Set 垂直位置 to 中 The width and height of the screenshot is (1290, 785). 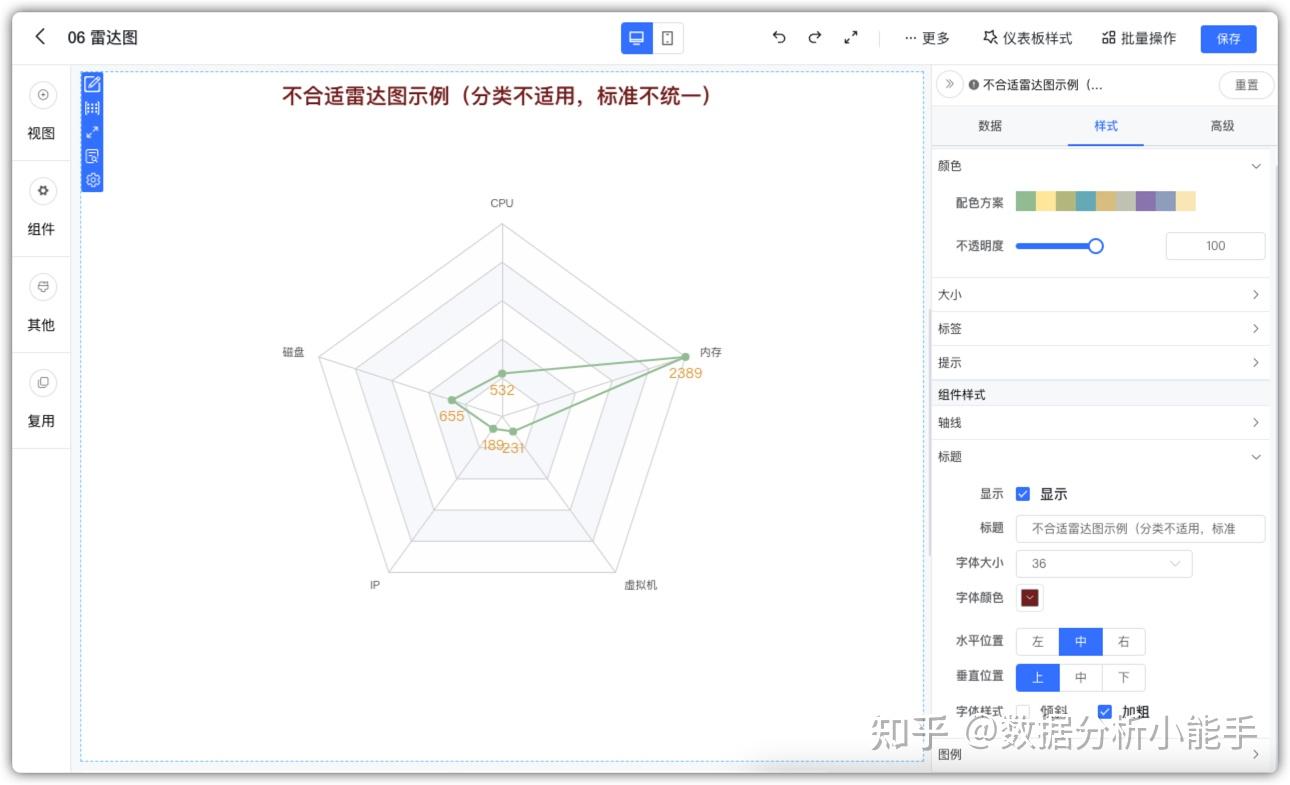1081,678
